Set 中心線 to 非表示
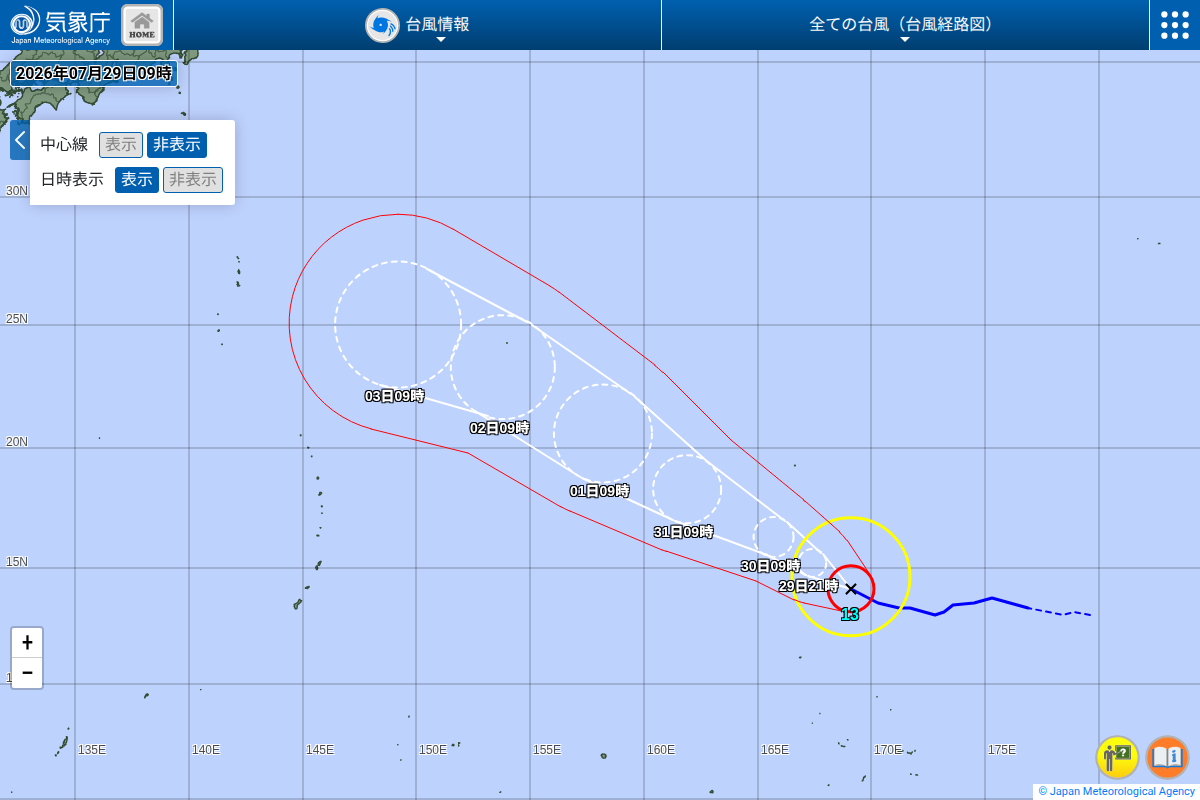This screenshot has height=800, width=1200. pos(177,145)
